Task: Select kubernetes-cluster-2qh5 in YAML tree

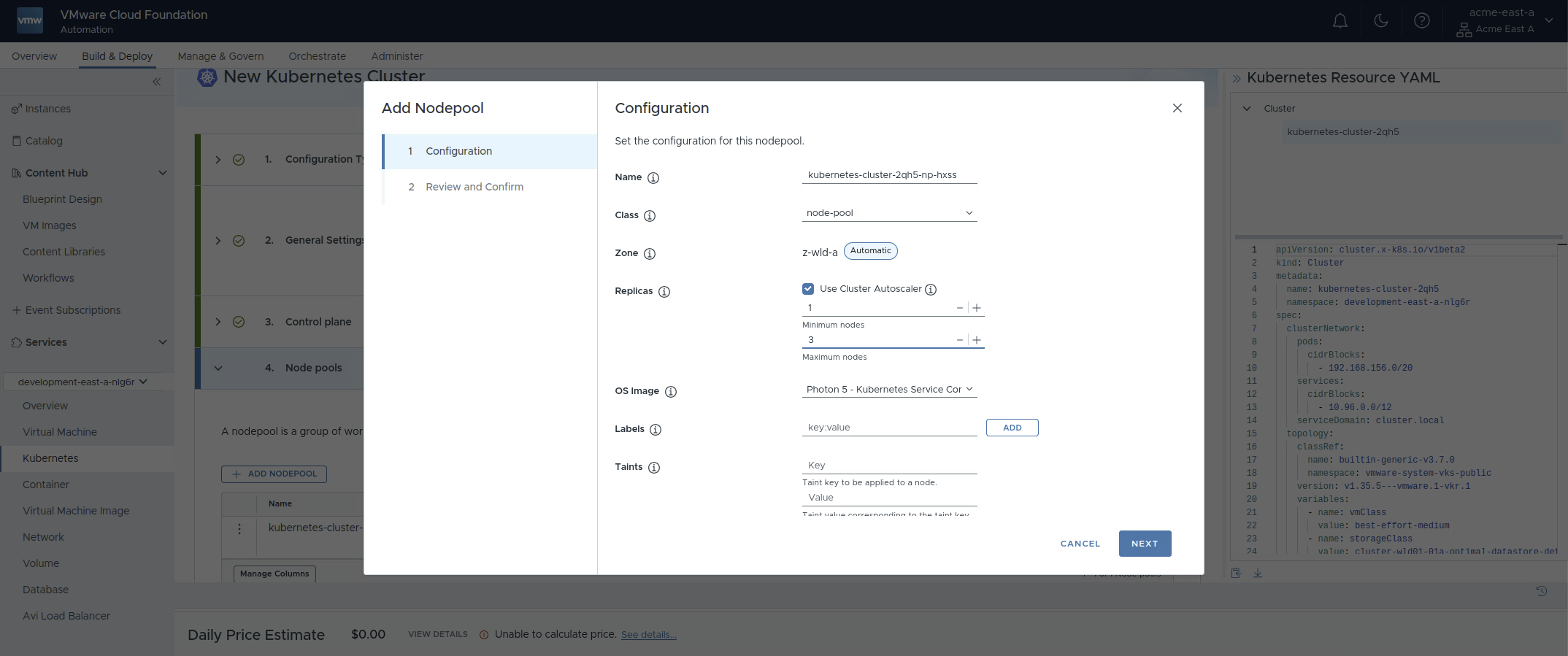Action: point(1343,132)
